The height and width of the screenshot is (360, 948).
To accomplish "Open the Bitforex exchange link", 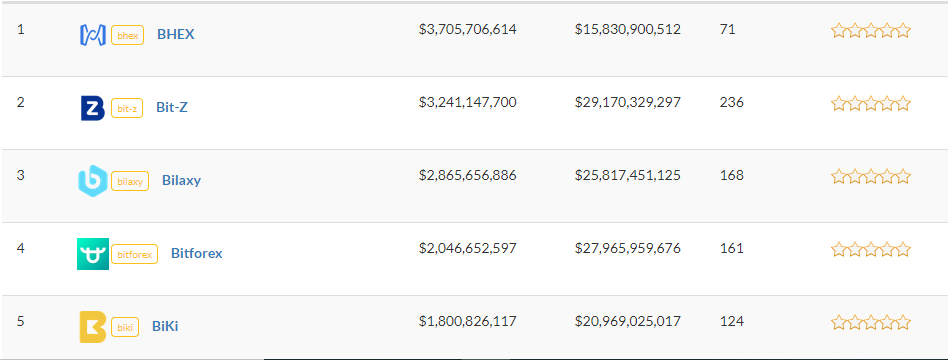I will (x=196, y=254).
